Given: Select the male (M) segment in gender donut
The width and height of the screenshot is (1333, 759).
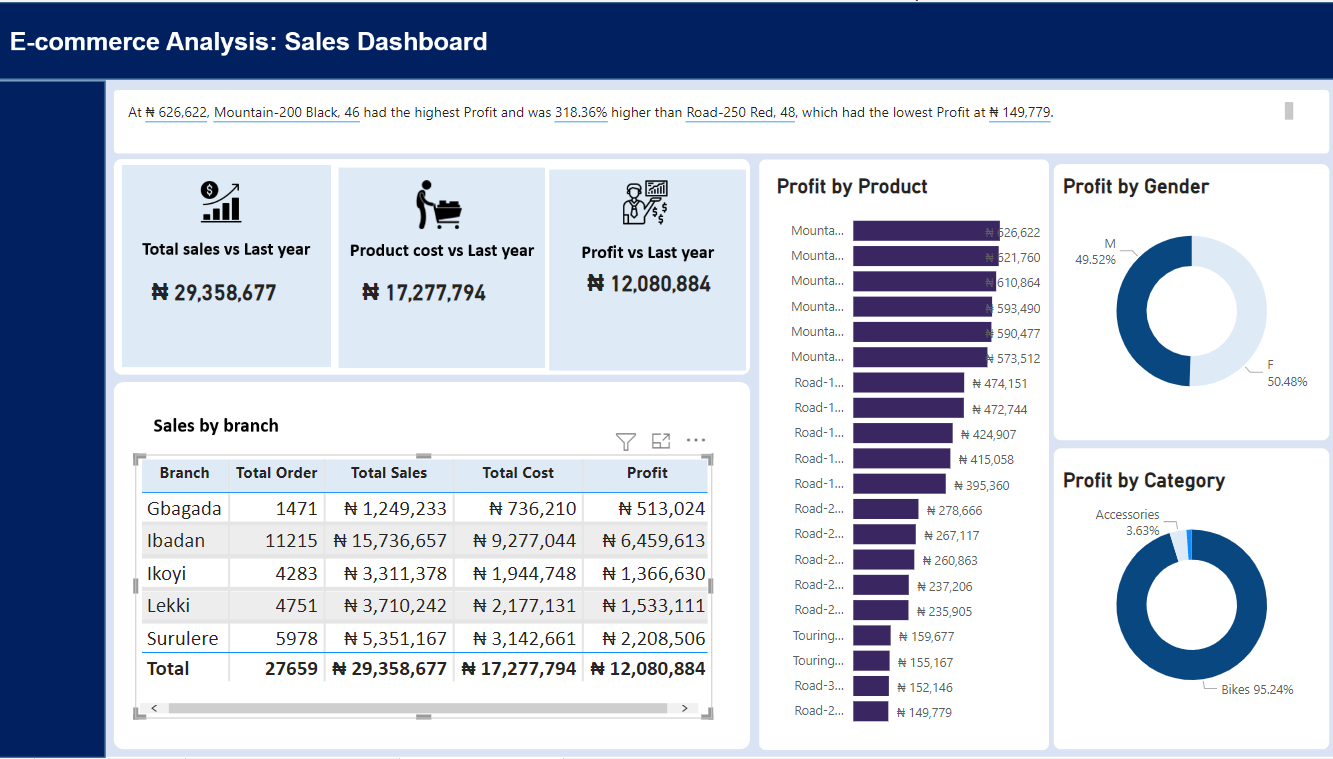Looking at the screenshot, I should point(1131,311).
